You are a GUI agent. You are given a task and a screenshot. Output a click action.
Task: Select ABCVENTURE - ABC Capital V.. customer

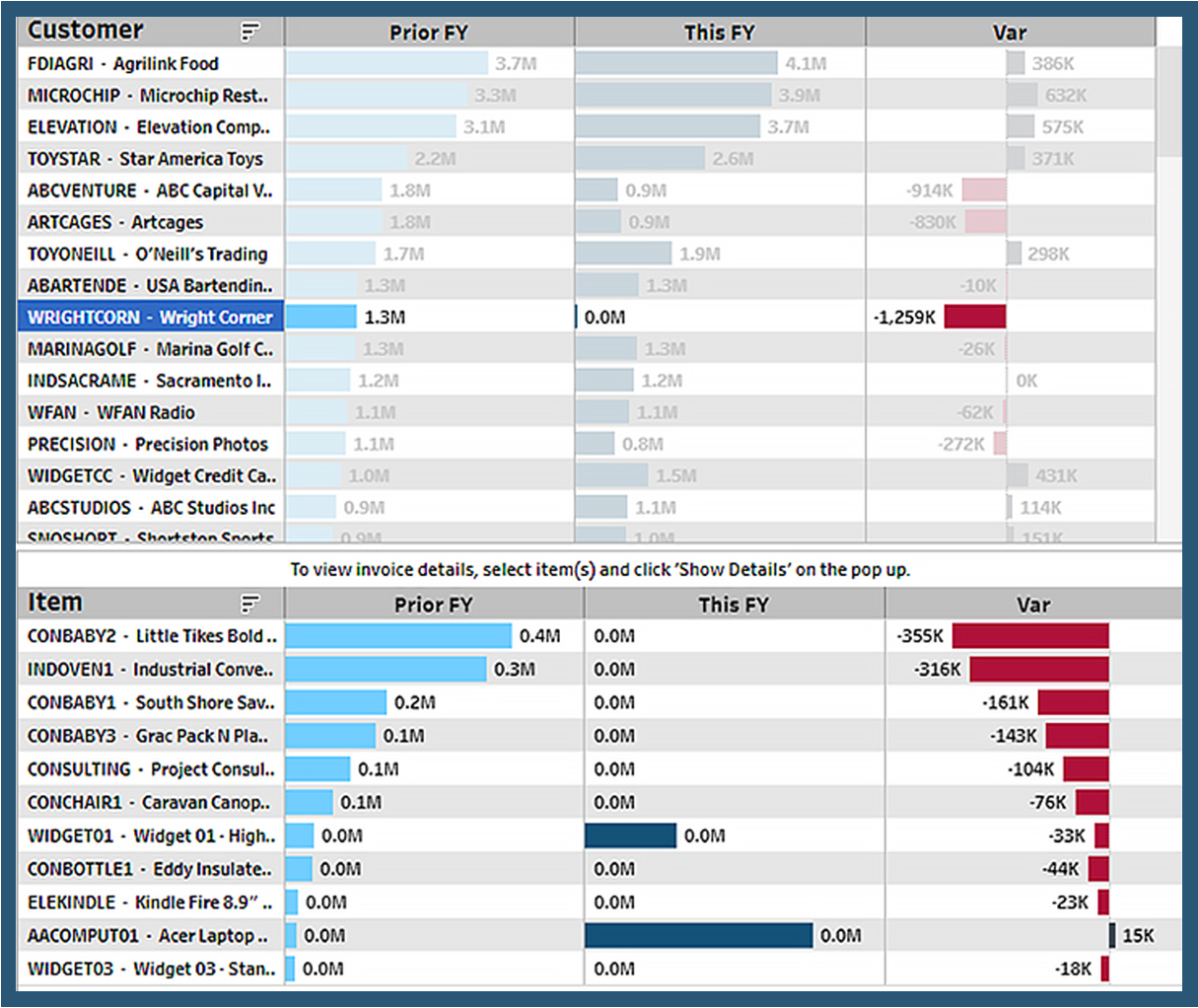[x=150, y=190]
